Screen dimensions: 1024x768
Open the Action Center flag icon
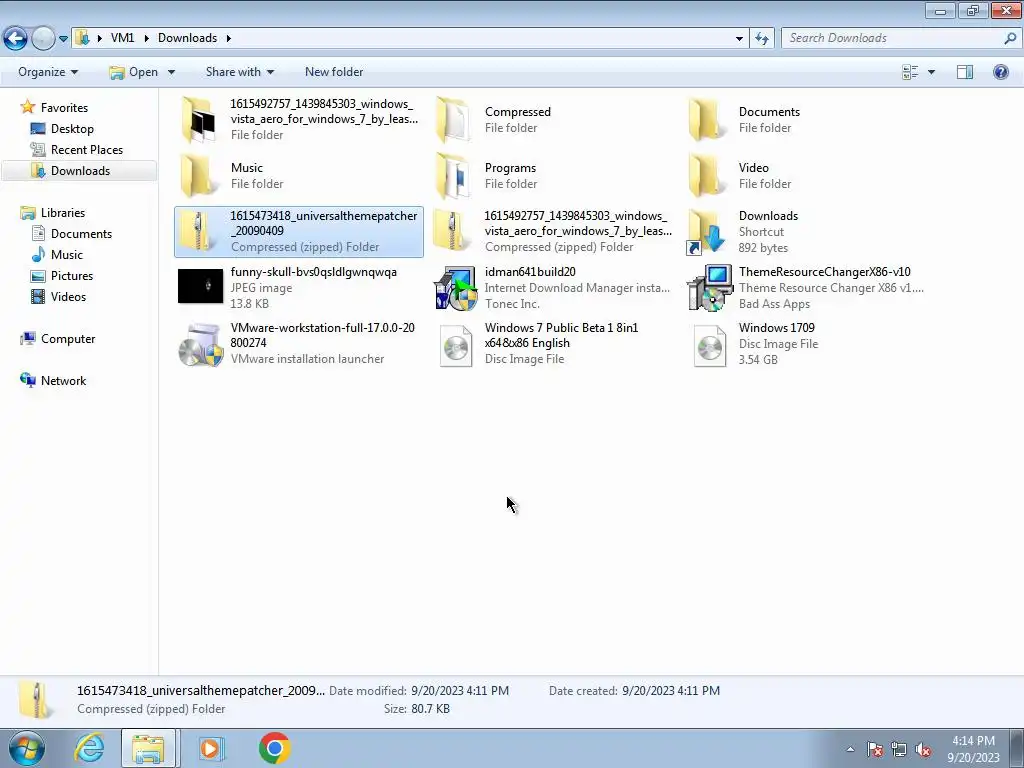[x=875, y=749]
